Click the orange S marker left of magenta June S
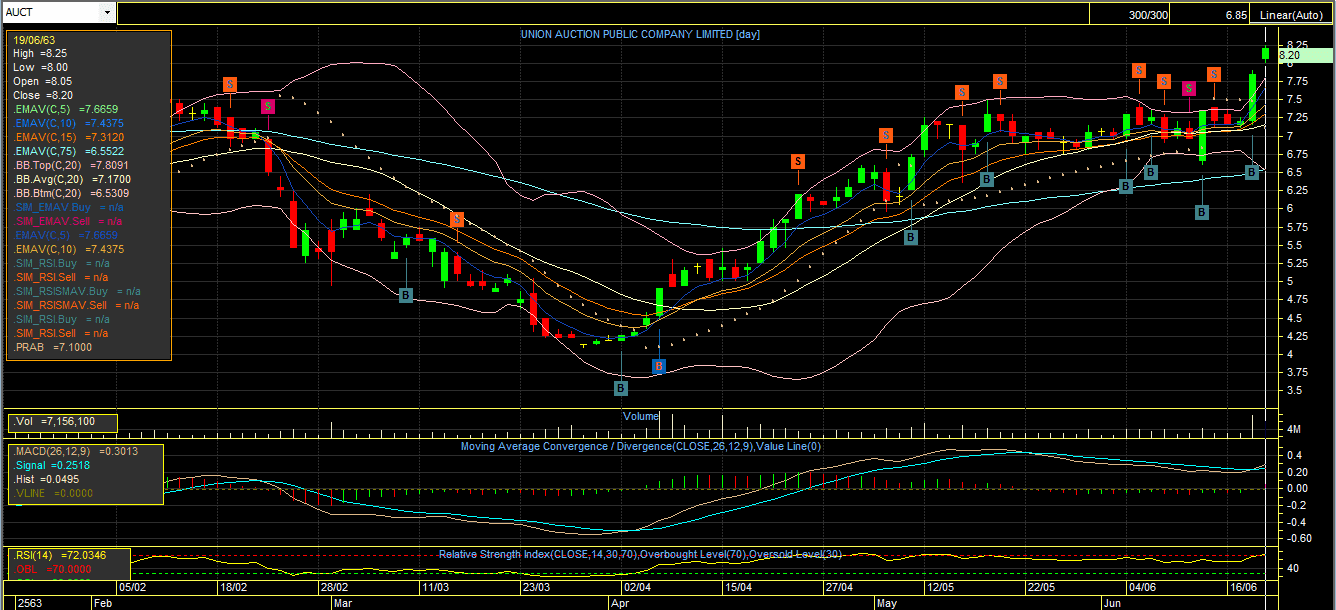Viewport: 1336px width, 610px height. pos(1164,81)
